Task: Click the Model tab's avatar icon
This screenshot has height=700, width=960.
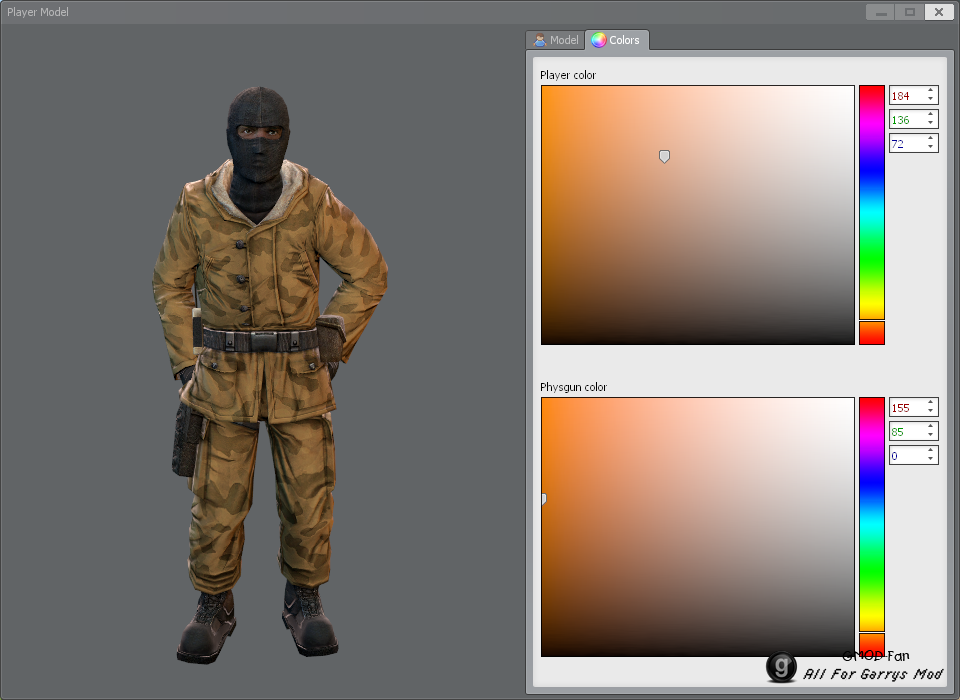Action: click(541, 40)
